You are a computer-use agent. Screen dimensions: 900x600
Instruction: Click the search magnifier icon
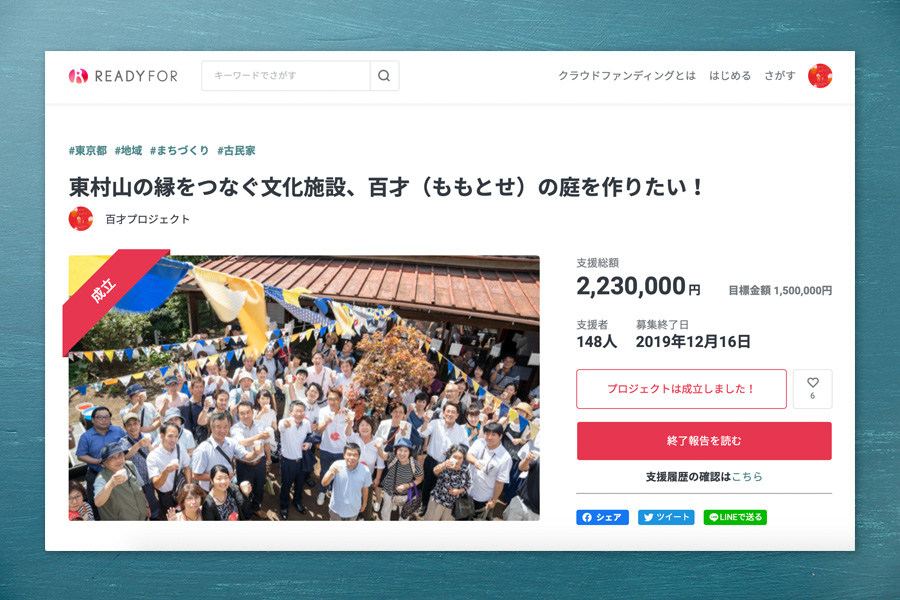[384, 76]
